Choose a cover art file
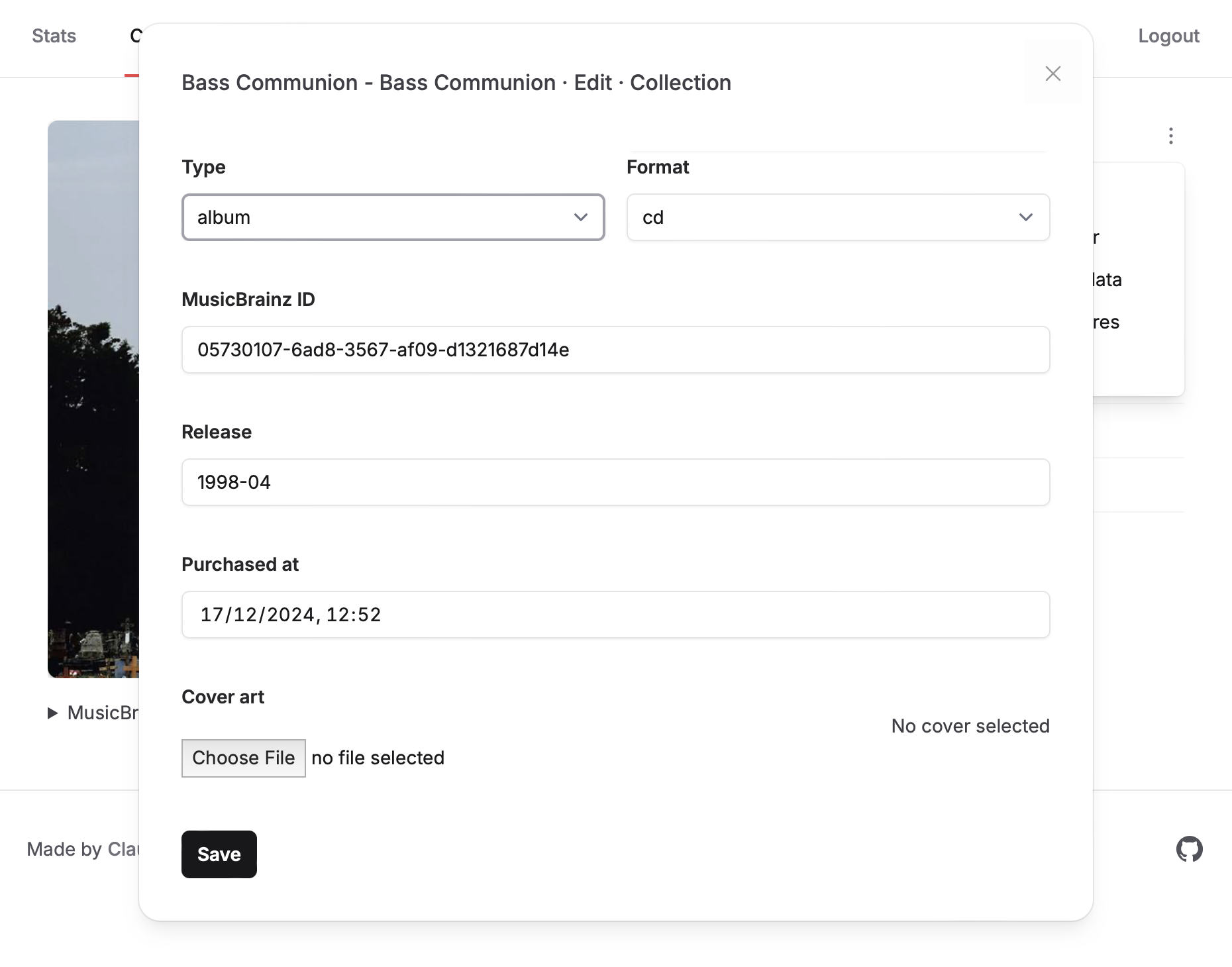Viewport: 1232px width, 967px height. [x=244, y=758]
